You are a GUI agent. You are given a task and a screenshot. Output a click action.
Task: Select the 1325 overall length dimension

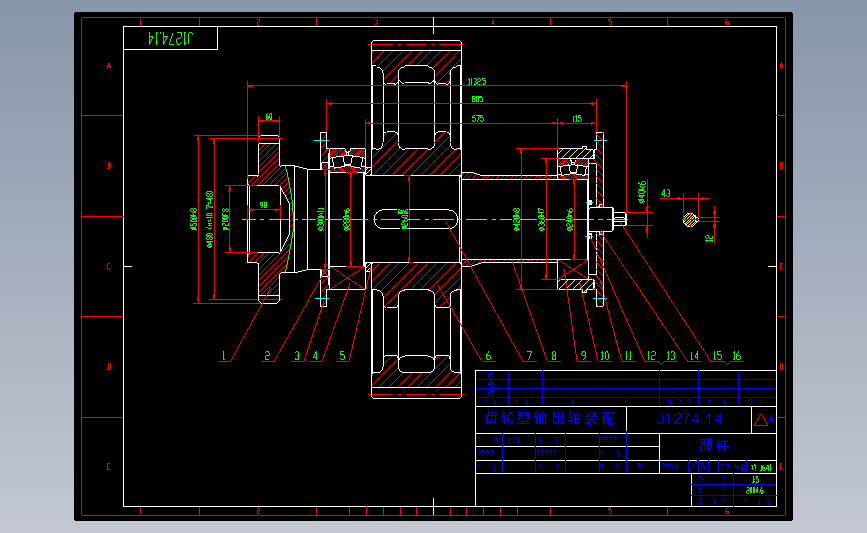pyautogui.click(x=477, y=82)
